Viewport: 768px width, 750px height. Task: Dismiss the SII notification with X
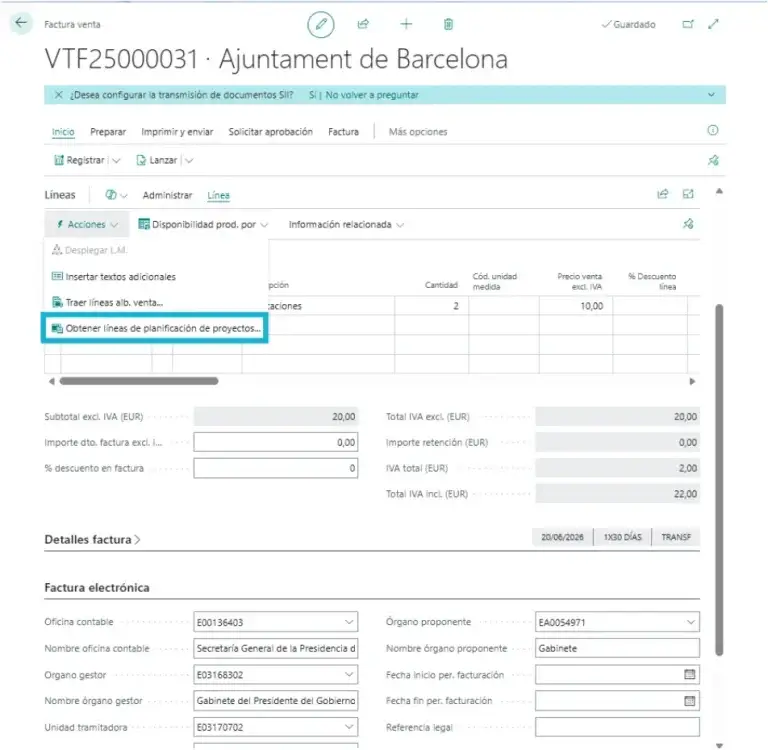(58, 95)
